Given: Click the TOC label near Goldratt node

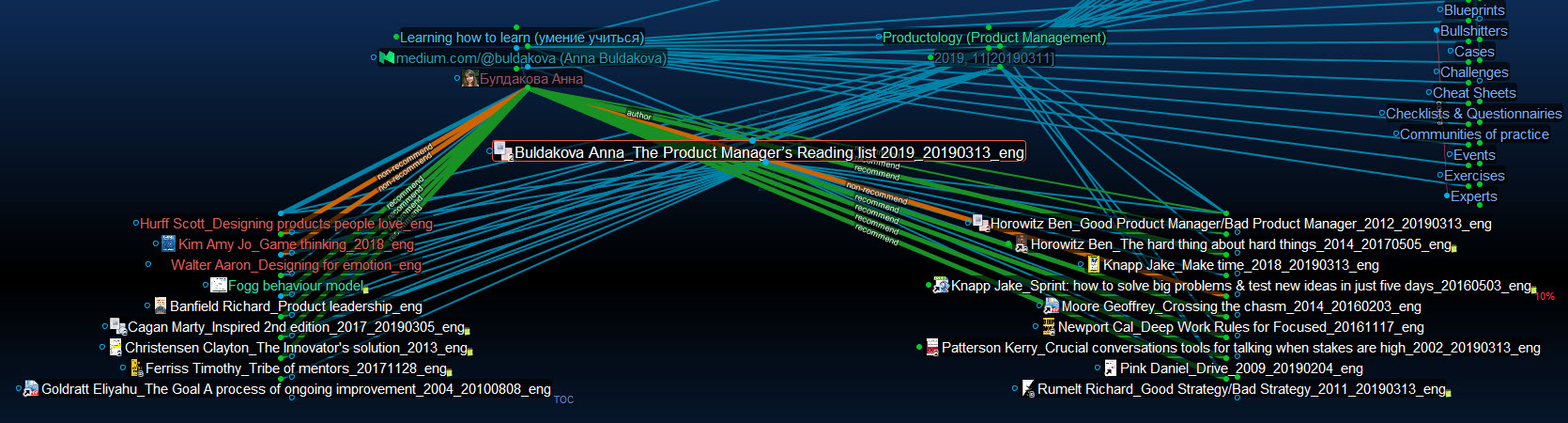Looking at the screenshot, I should (563, 399).
